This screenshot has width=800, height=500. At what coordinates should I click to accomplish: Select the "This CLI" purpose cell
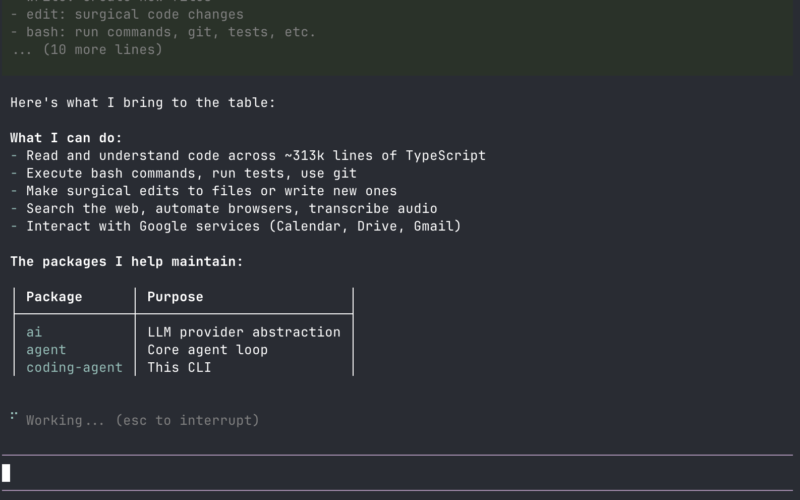coord(179,368)
